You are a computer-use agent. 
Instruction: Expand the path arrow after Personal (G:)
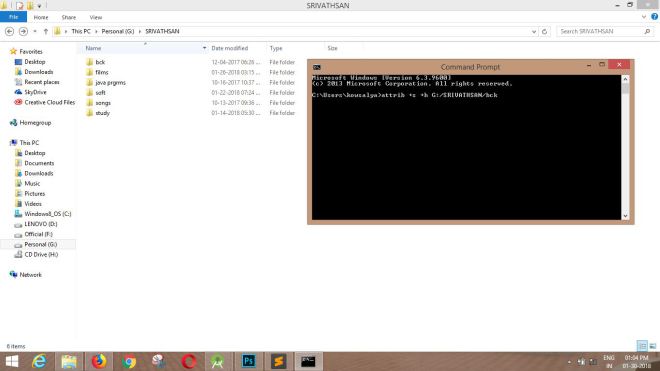140,32
